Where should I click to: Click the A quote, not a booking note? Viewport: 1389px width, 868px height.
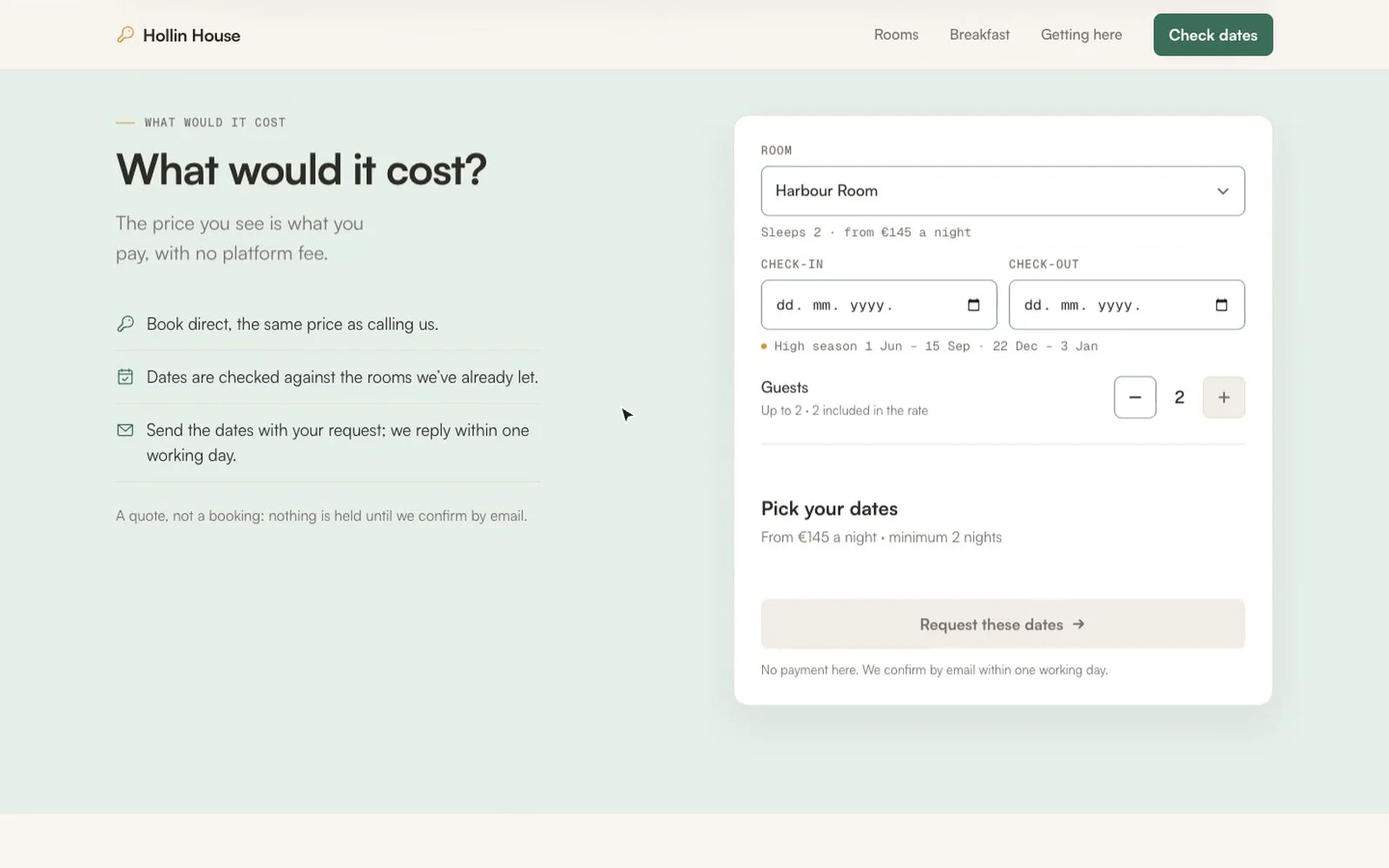click(321, 516)
